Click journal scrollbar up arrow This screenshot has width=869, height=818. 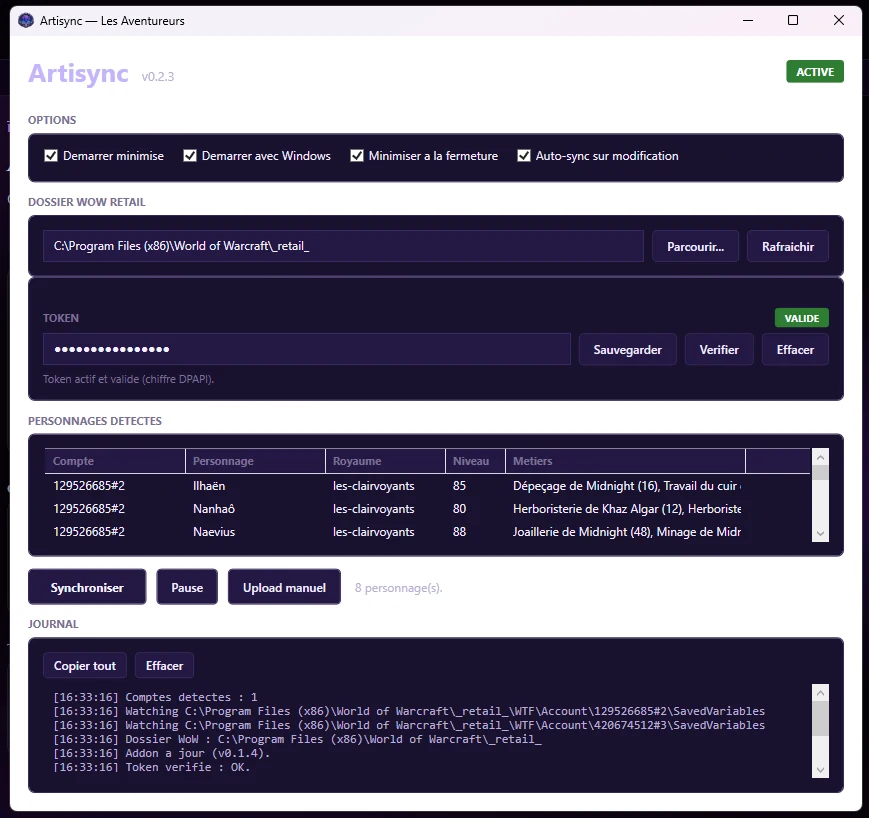coord(820,693)
